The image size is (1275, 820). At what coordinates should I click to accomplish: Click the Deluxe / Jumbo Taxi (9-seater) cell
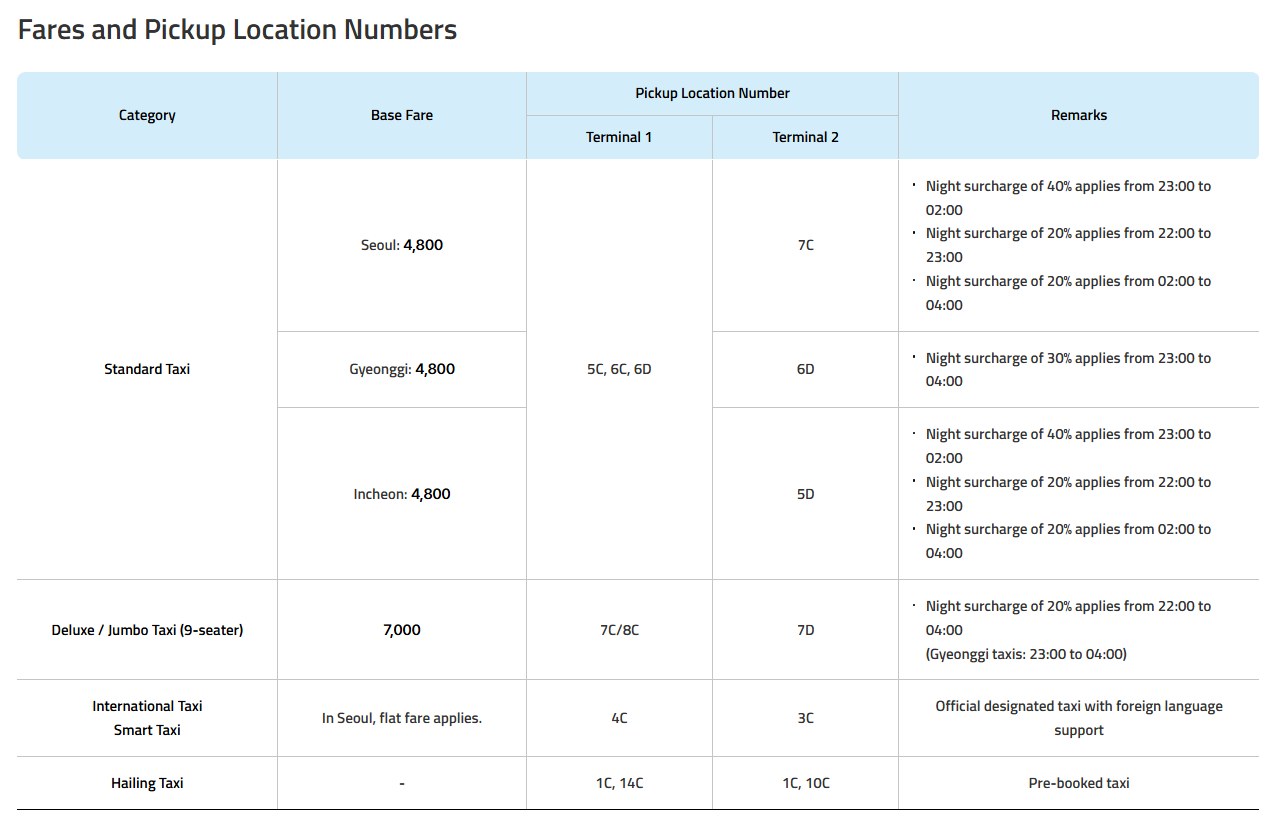pos(147,630)
